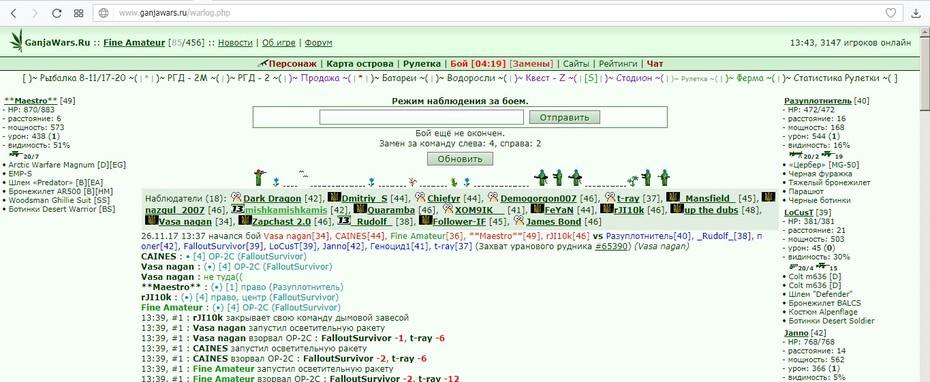Open the Продажа quick link

pyautogui.click(x=320, y=78)
